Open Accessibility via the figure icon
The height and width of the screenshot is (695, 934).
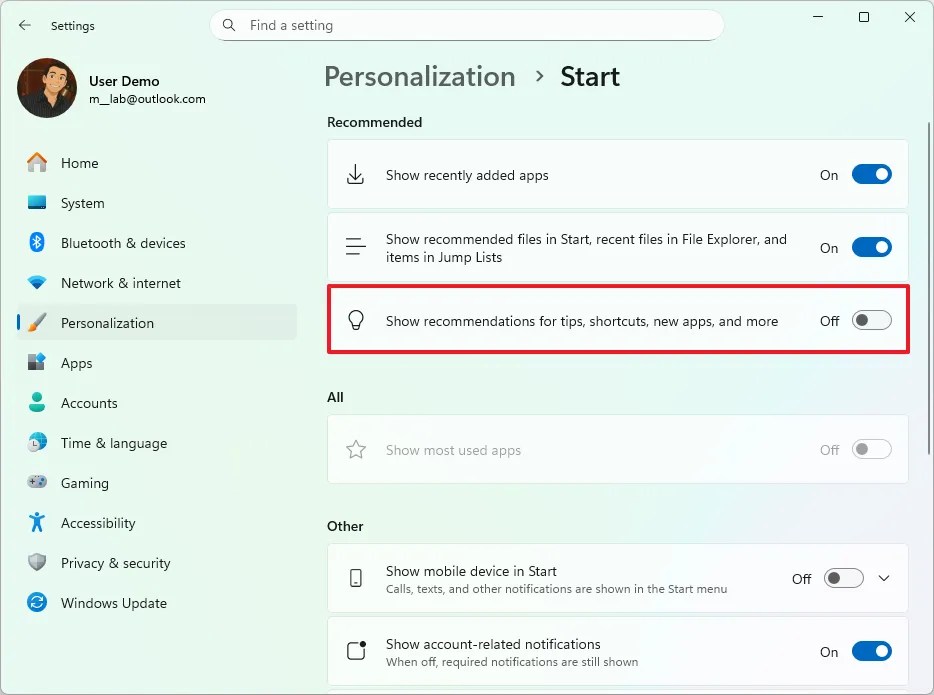37,523
